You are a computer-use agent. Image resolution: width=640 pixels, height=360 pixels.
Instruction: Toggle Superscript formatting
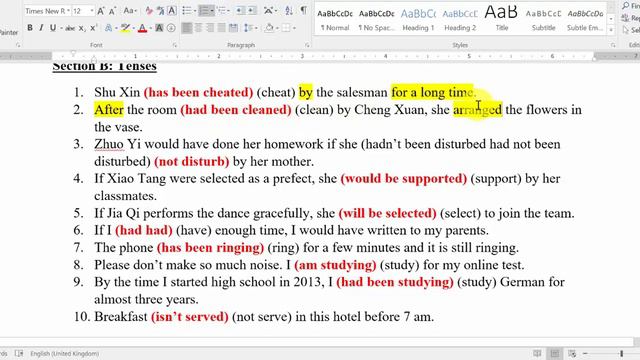point(93,28)
